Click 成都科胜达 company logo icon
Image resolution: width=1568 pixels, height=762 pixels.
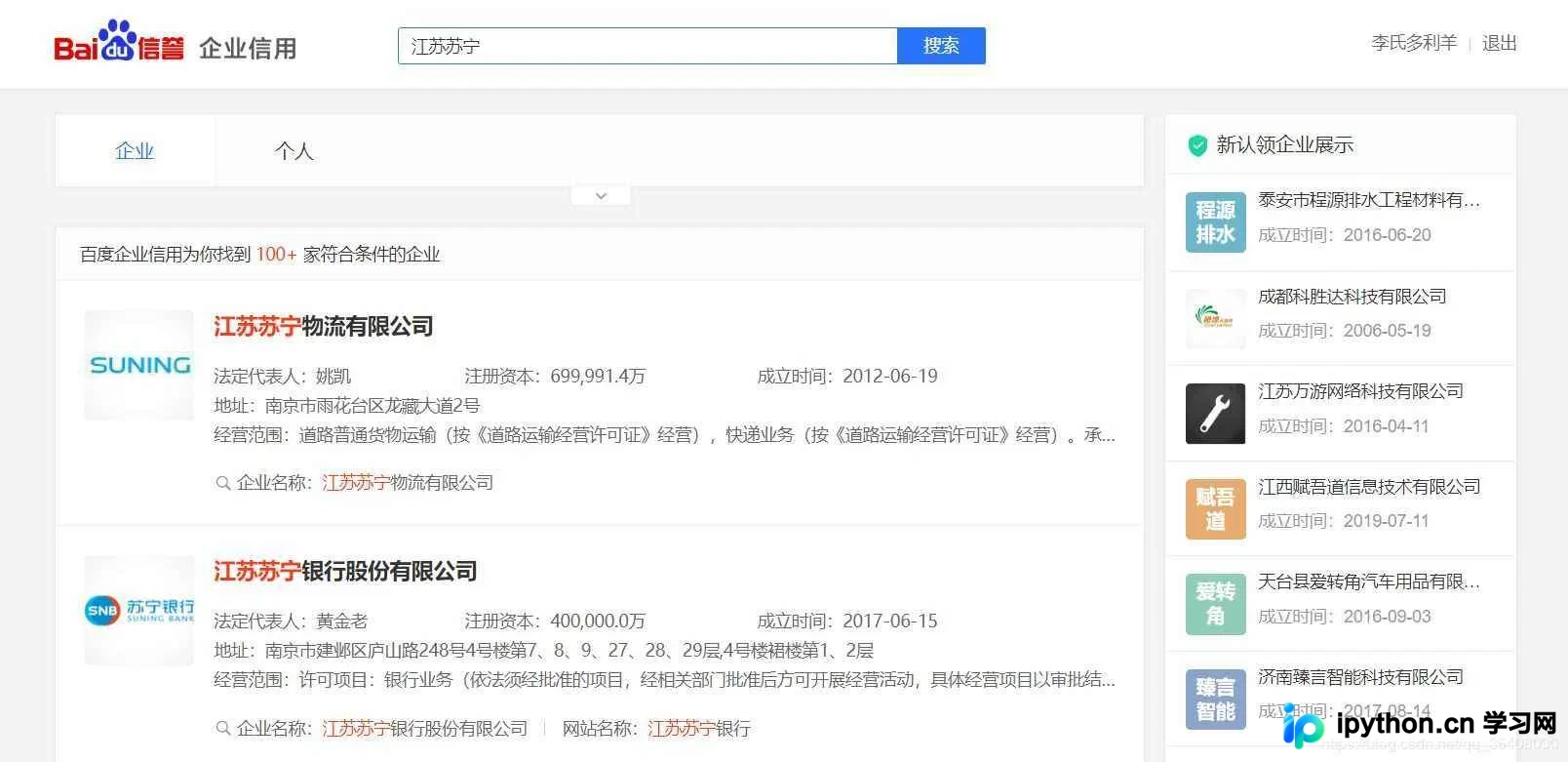(1215, 318)
